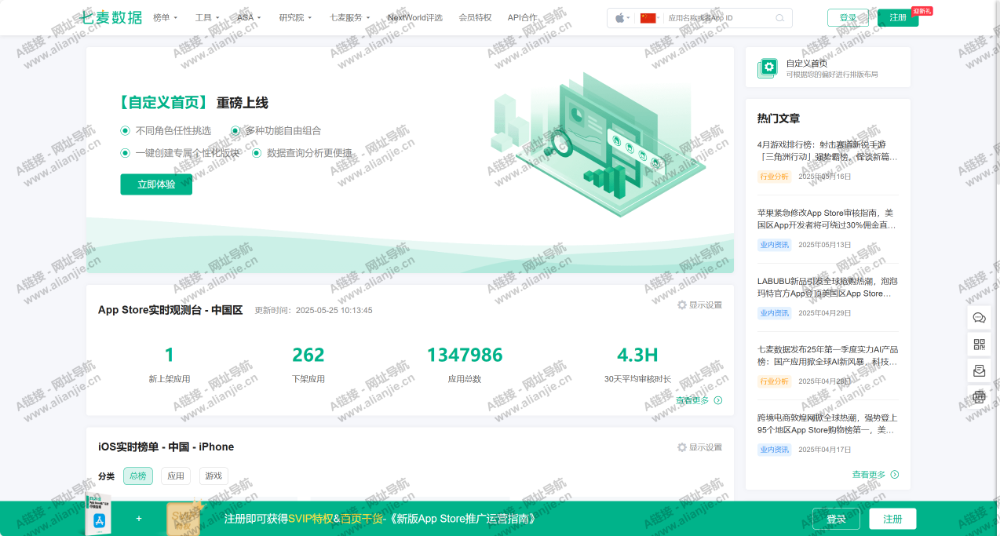This screenshot has height=536, width=1000.
Task: Change country via China flag selector
Action: (x=651, y=18)
